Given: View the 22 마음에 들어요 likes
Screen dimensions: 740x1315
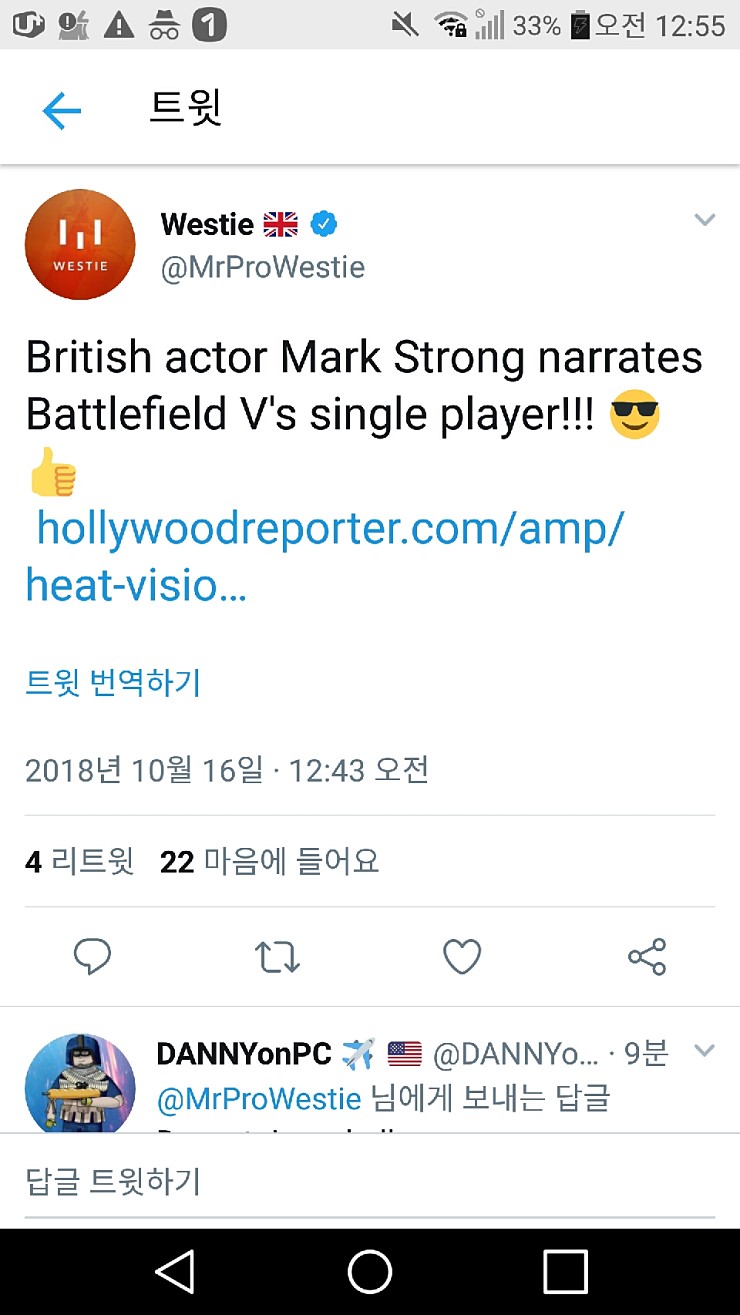Looking at the screenshot, I should pyautogui.click(x=270, y=861).
